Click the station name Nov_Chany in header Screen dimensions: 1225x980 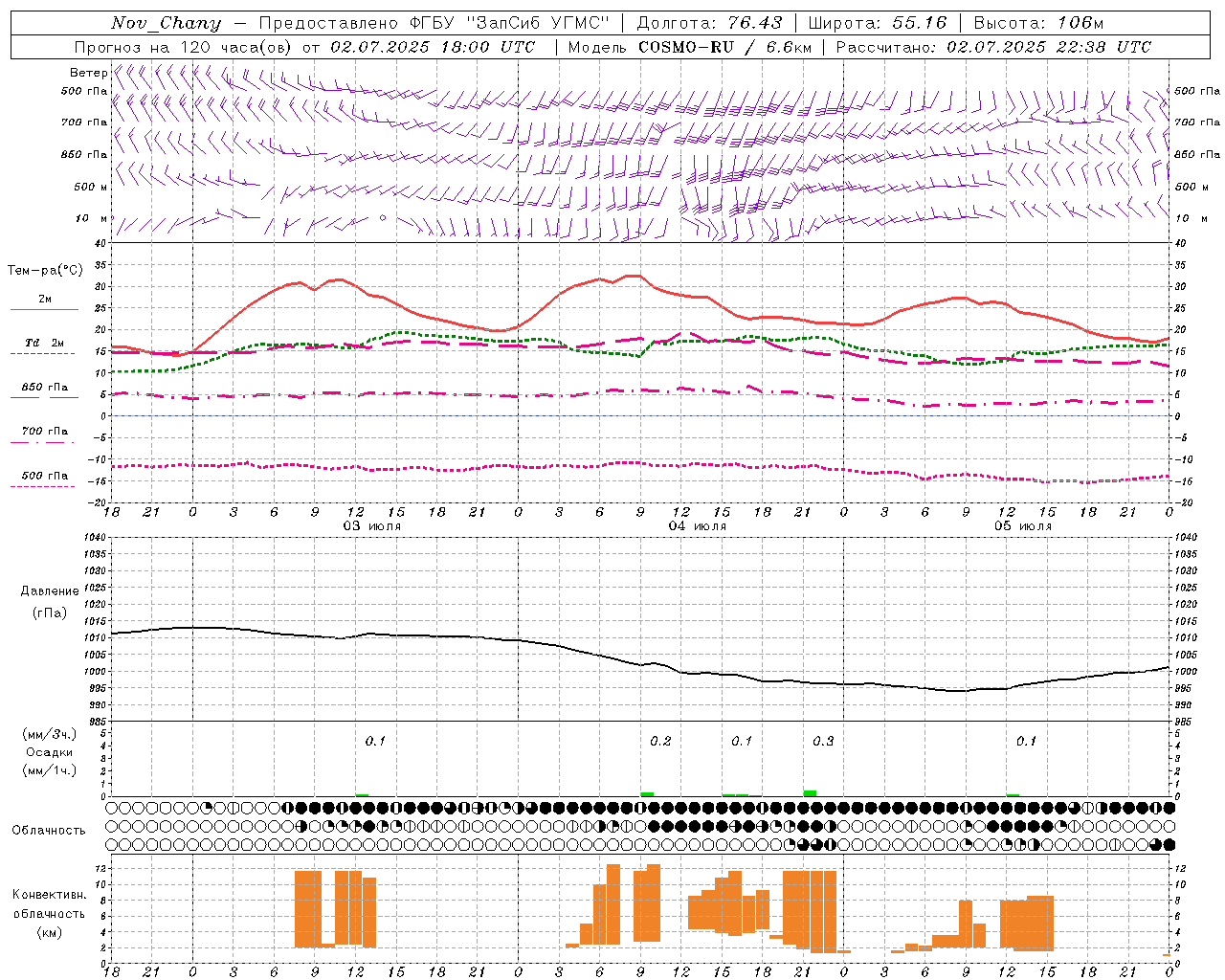[x=166, y=23]
